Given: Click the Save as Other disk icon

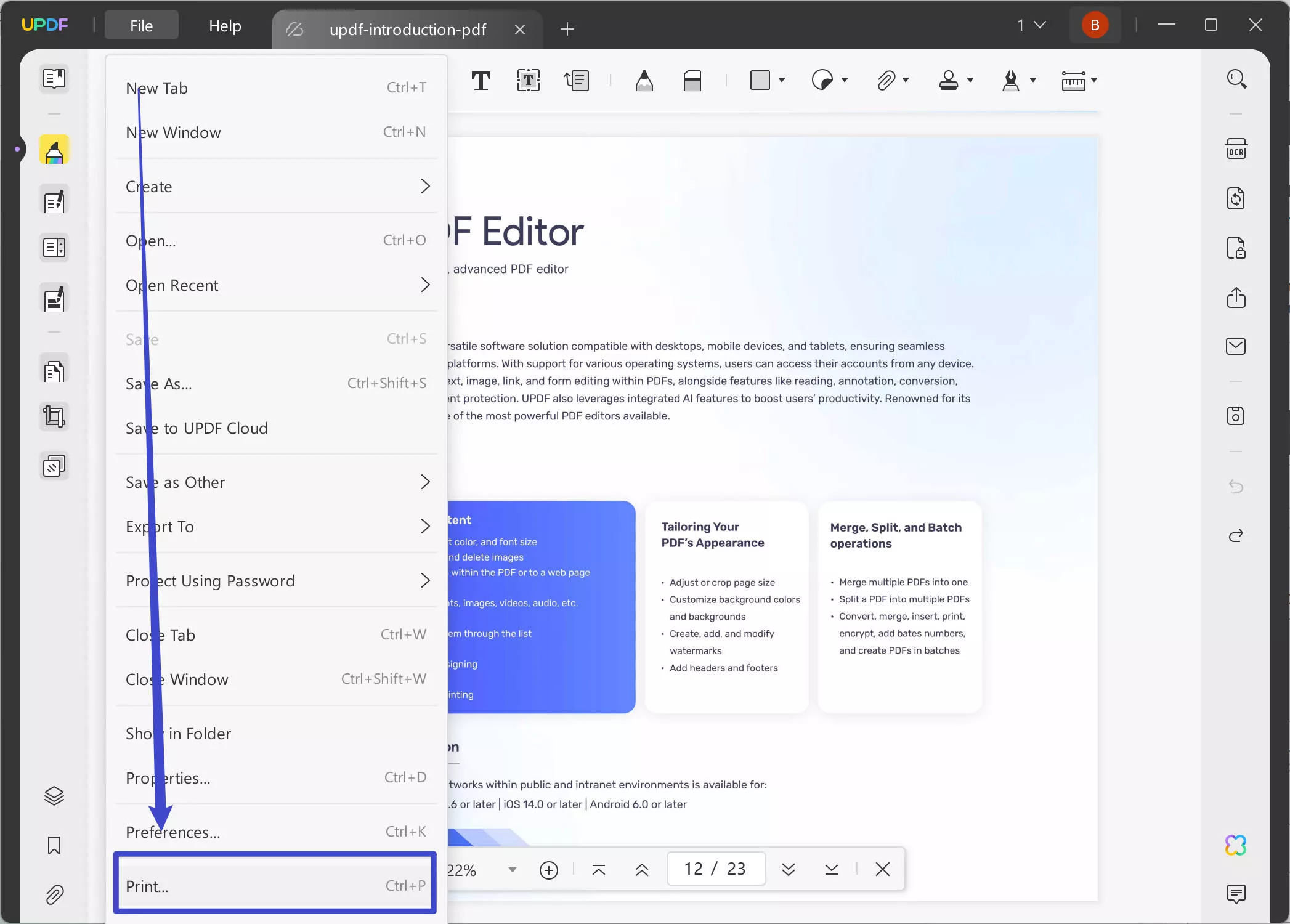Looking at the screenshot, I should pos(1236,416).
